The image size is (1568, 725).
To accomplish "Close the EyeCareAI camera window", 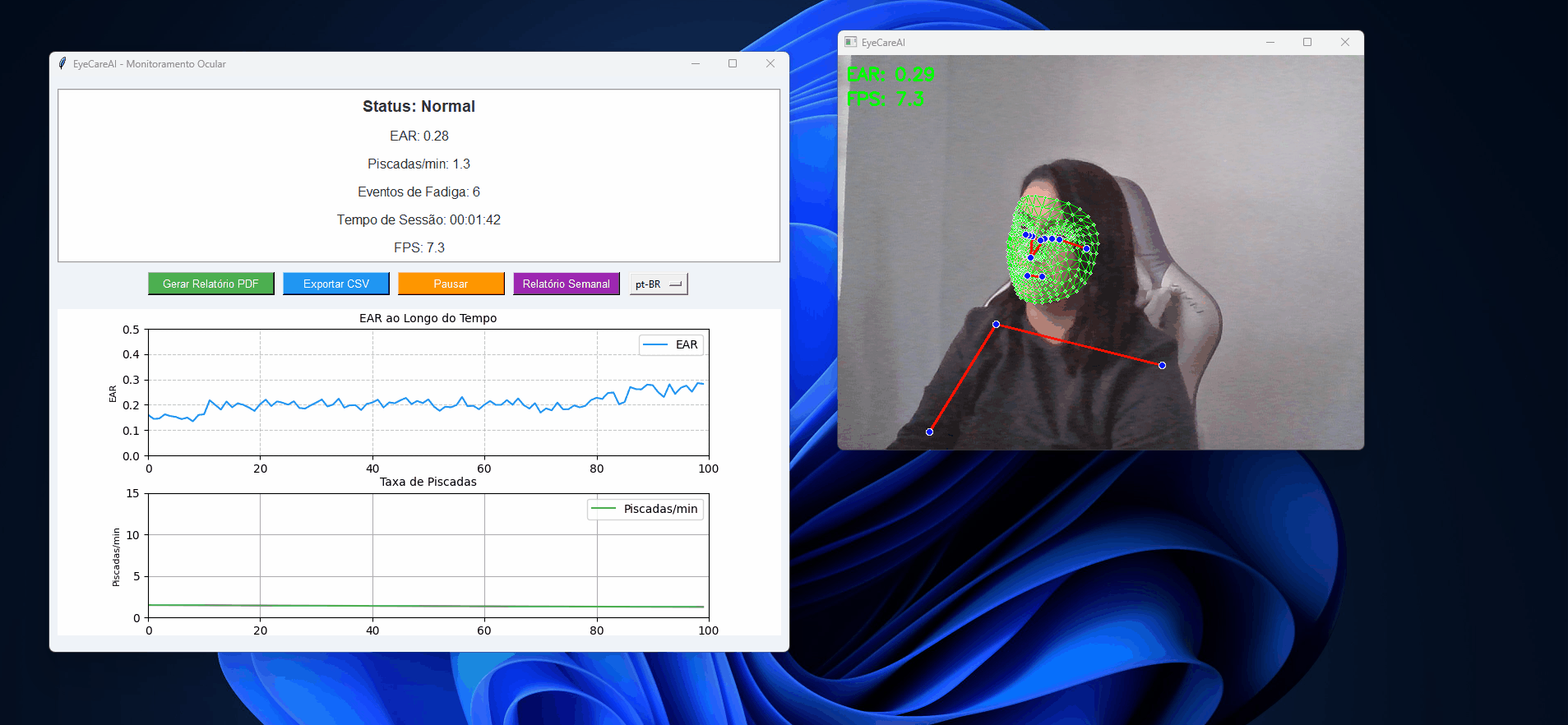I will point(1345,42).
